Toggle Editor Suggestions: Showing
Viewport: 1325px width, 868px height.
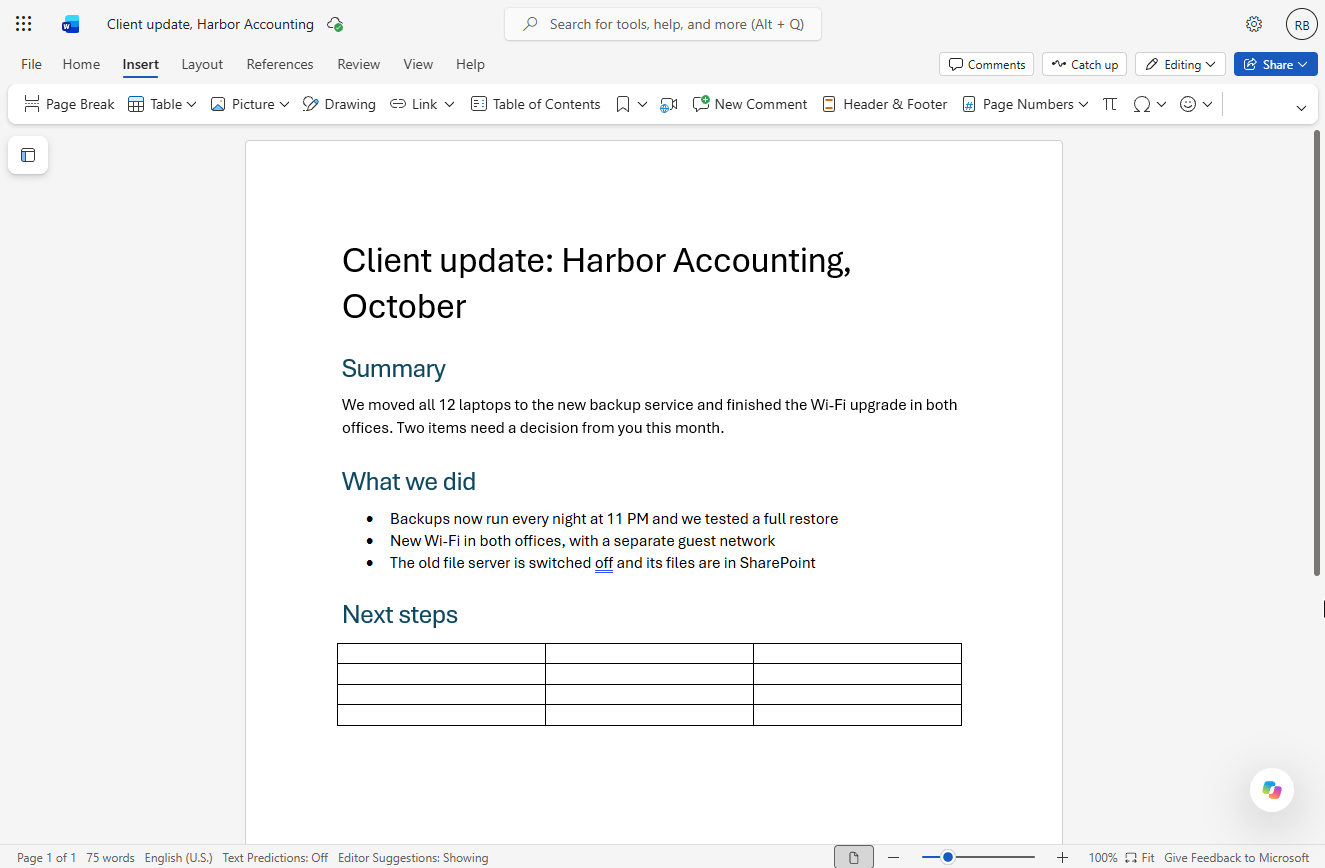[413, 858]
